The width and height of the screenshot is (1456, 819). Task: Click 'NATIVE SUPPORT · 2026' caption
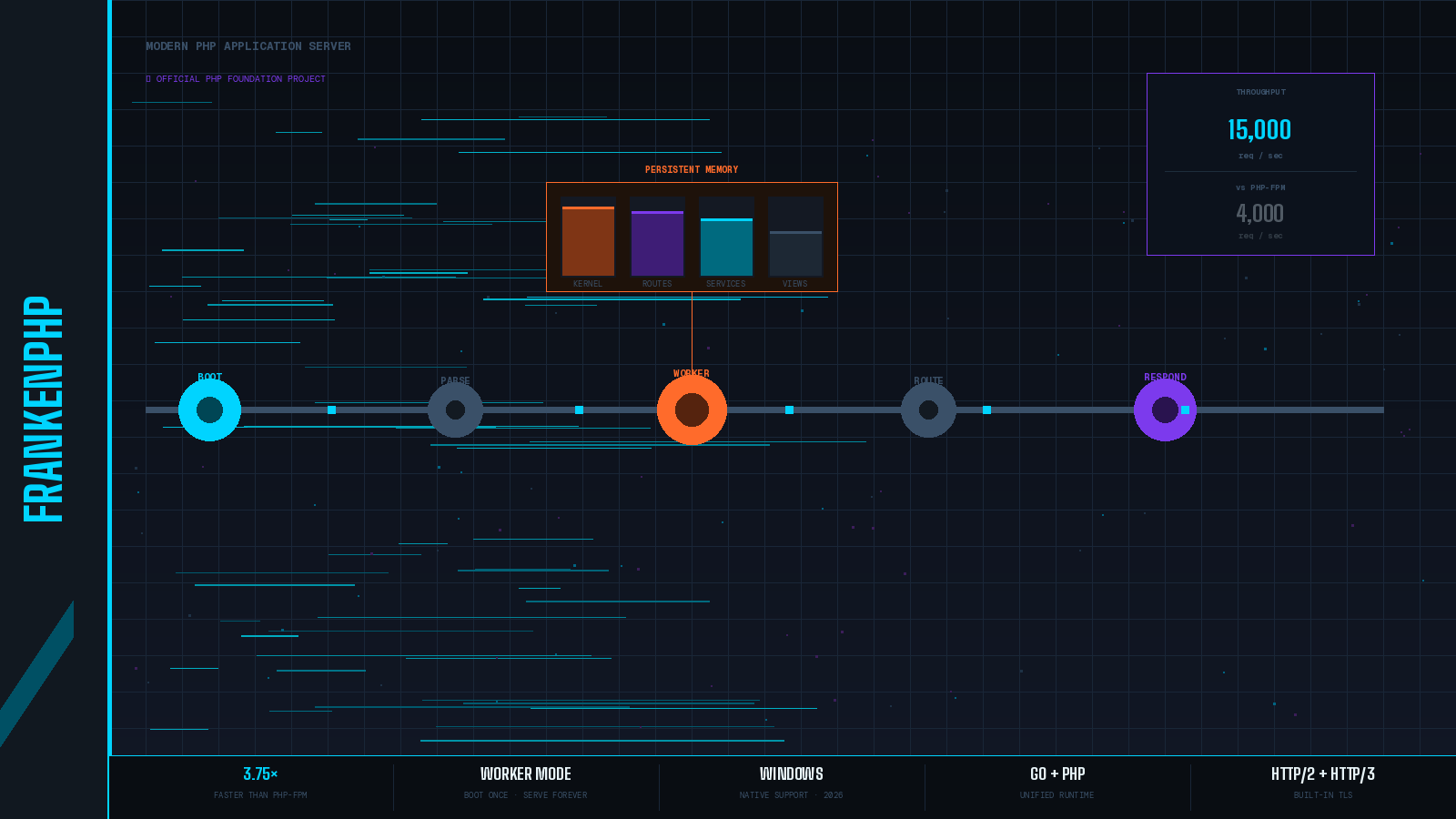[792, 795]
